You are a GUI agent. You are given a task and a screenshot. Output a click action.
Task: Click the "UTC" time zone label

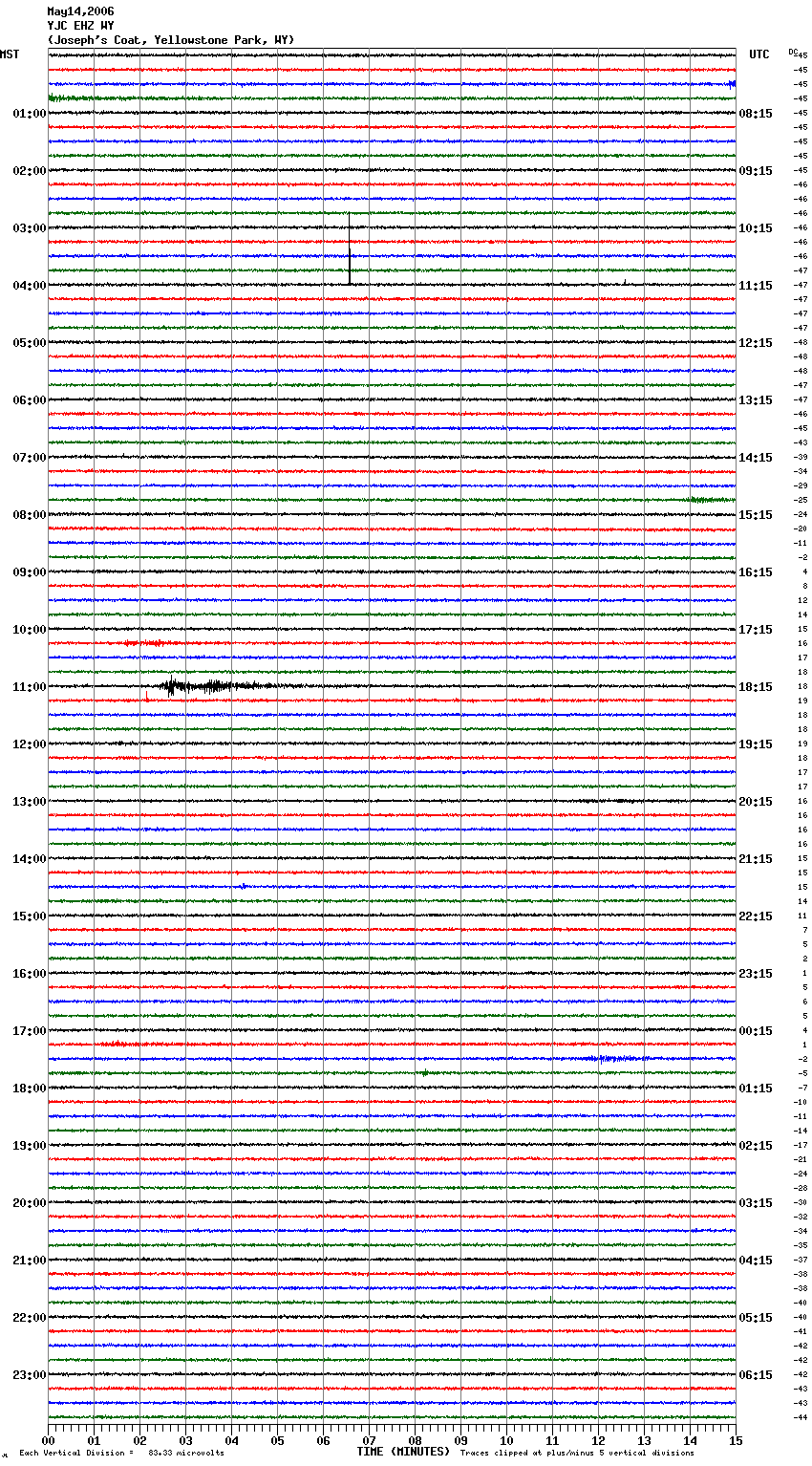point(759,54)
